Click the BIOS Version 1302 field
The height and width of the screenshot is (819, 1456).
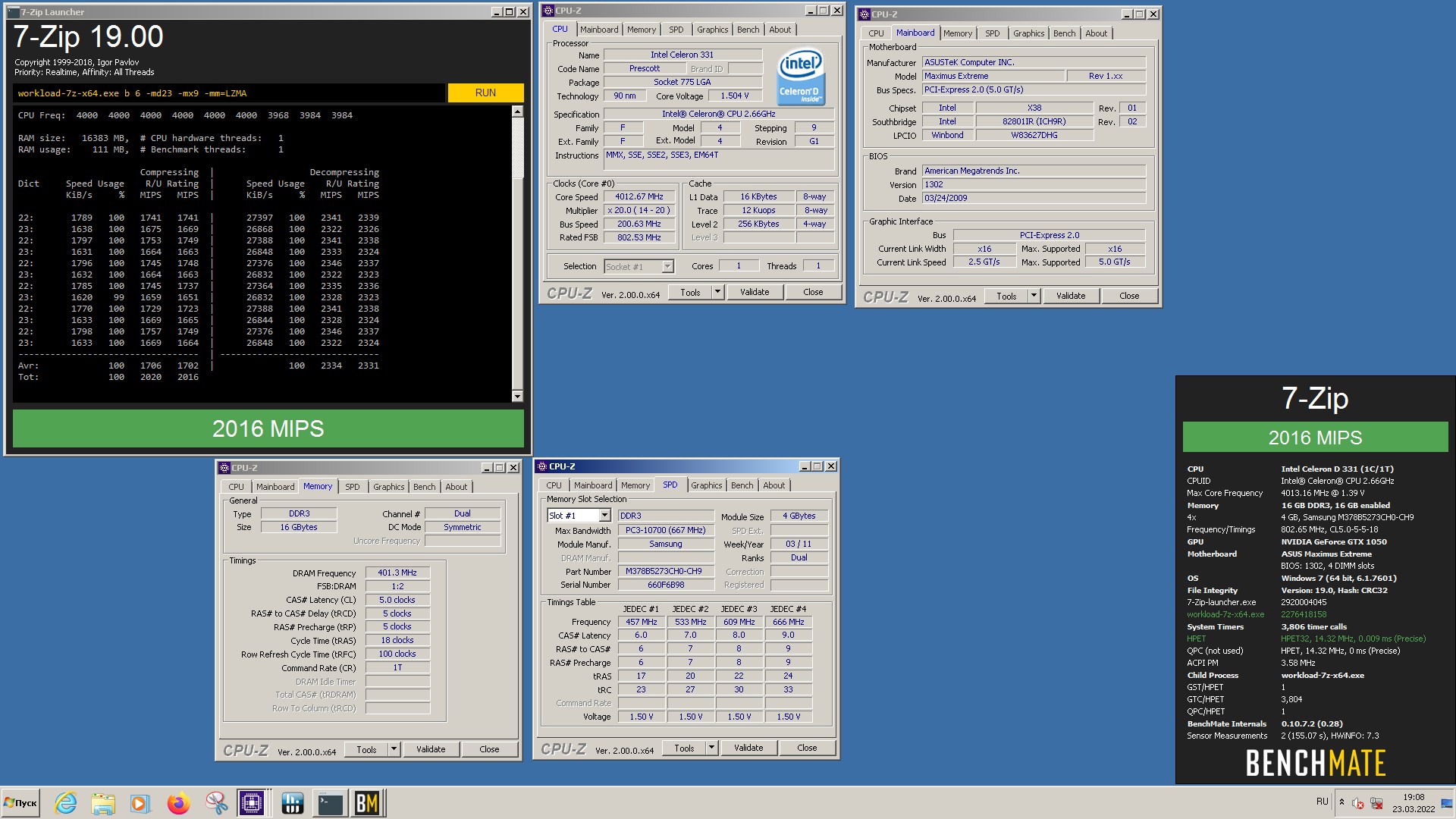tap(1034, 184)
